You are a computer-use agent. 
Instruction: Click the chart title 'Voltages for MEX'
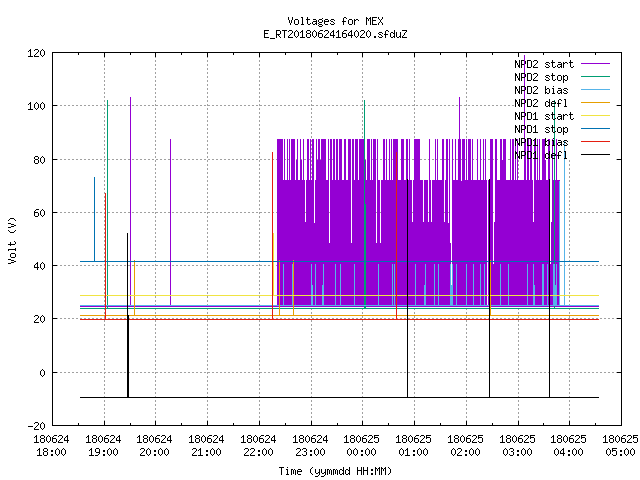click(335, 21)
